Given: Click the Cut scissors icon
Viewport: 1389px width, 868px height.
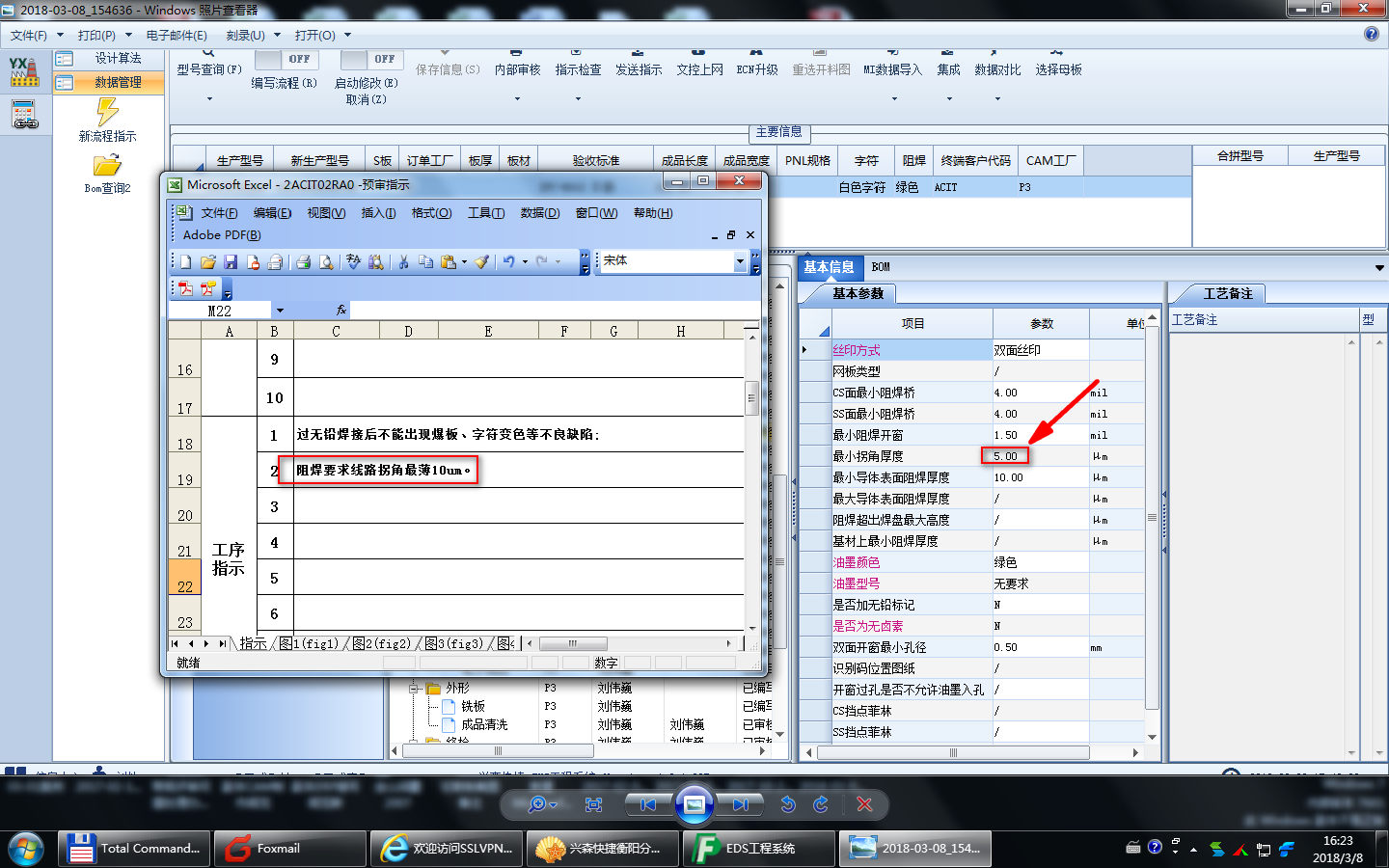Looking at the screenshot, I should pos(403,261).
